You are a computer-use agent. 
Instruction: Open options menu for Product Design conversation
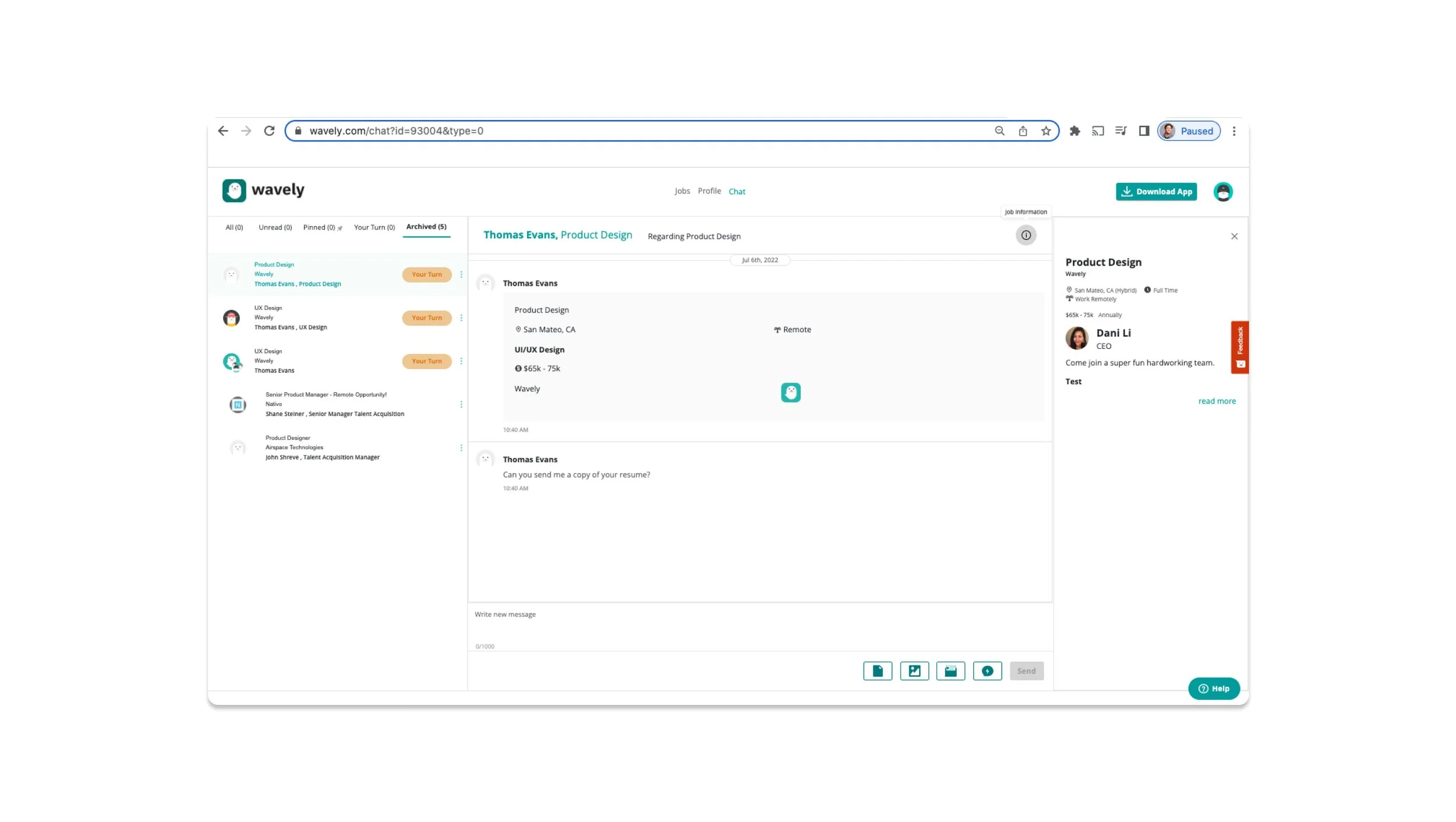coord(461,274)
